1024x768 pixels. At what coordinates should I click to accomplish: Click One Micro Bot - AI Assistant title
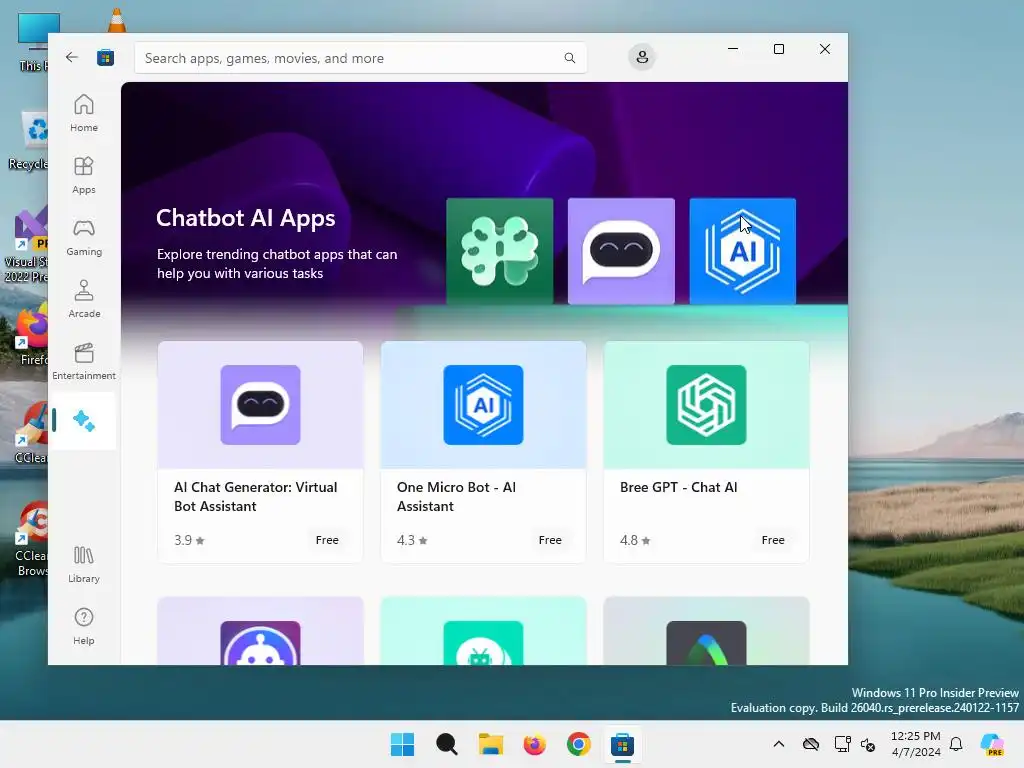click(x=456, y=496)
